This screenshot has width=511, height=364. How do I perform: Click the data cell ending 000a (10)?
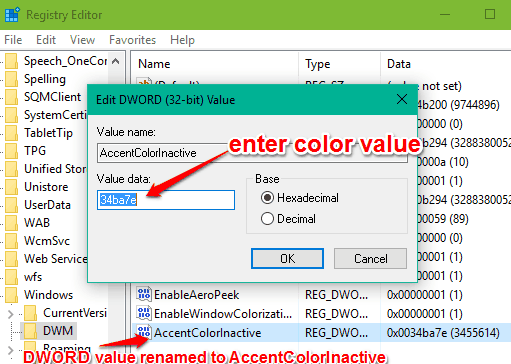tap(443, 162)
